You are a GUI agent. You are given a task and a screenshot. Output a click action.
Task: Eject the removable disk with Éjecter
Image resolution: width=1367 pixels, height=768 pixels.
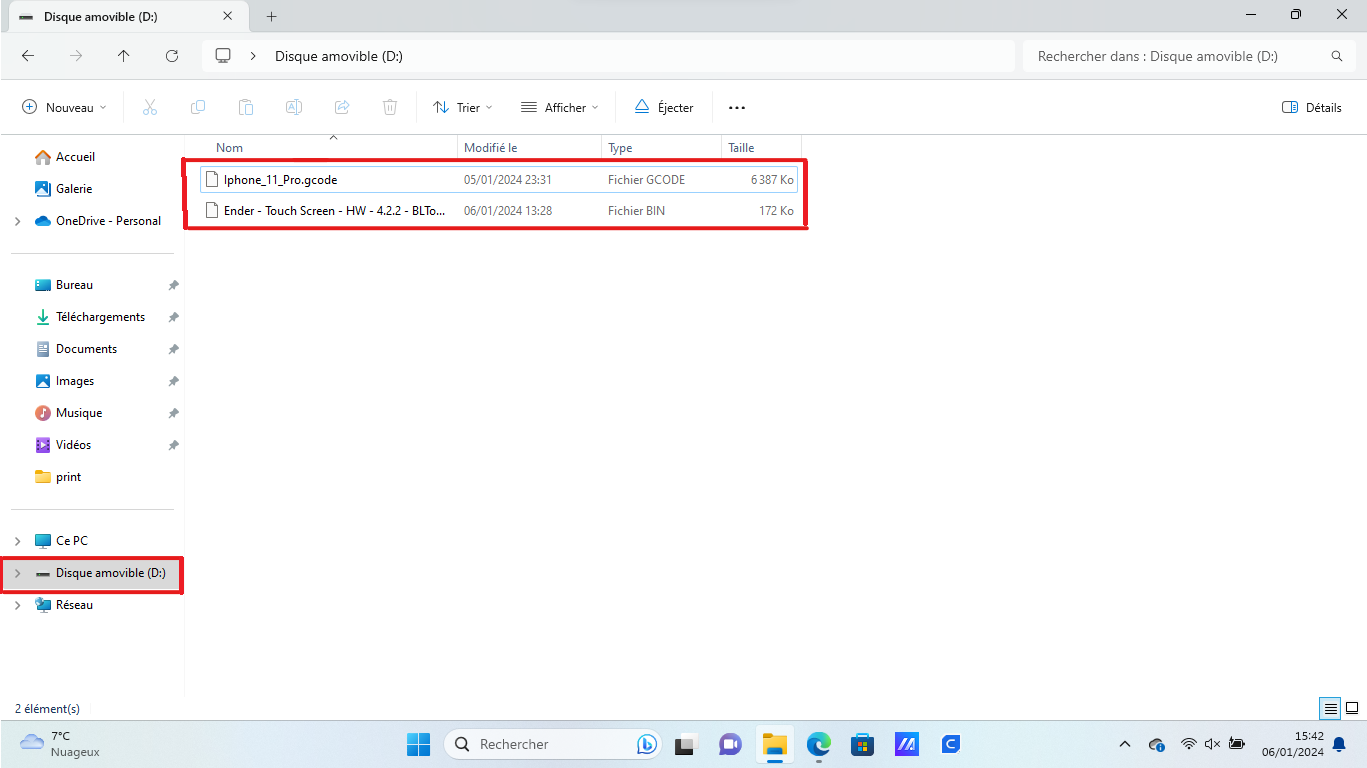pyautogui.click(x=663, y=107)
